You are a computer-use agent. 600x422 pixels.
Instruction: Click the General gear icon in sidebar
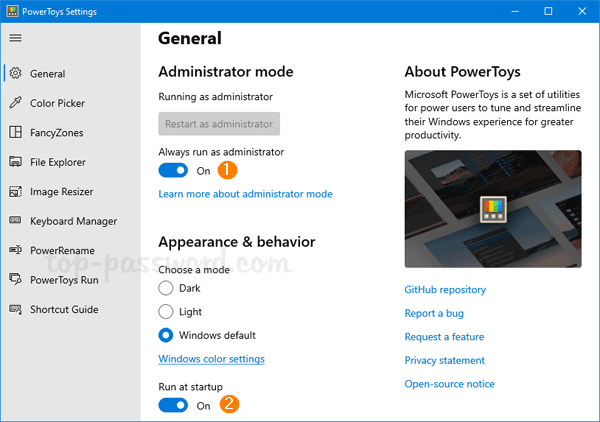(x=15, y=73)
